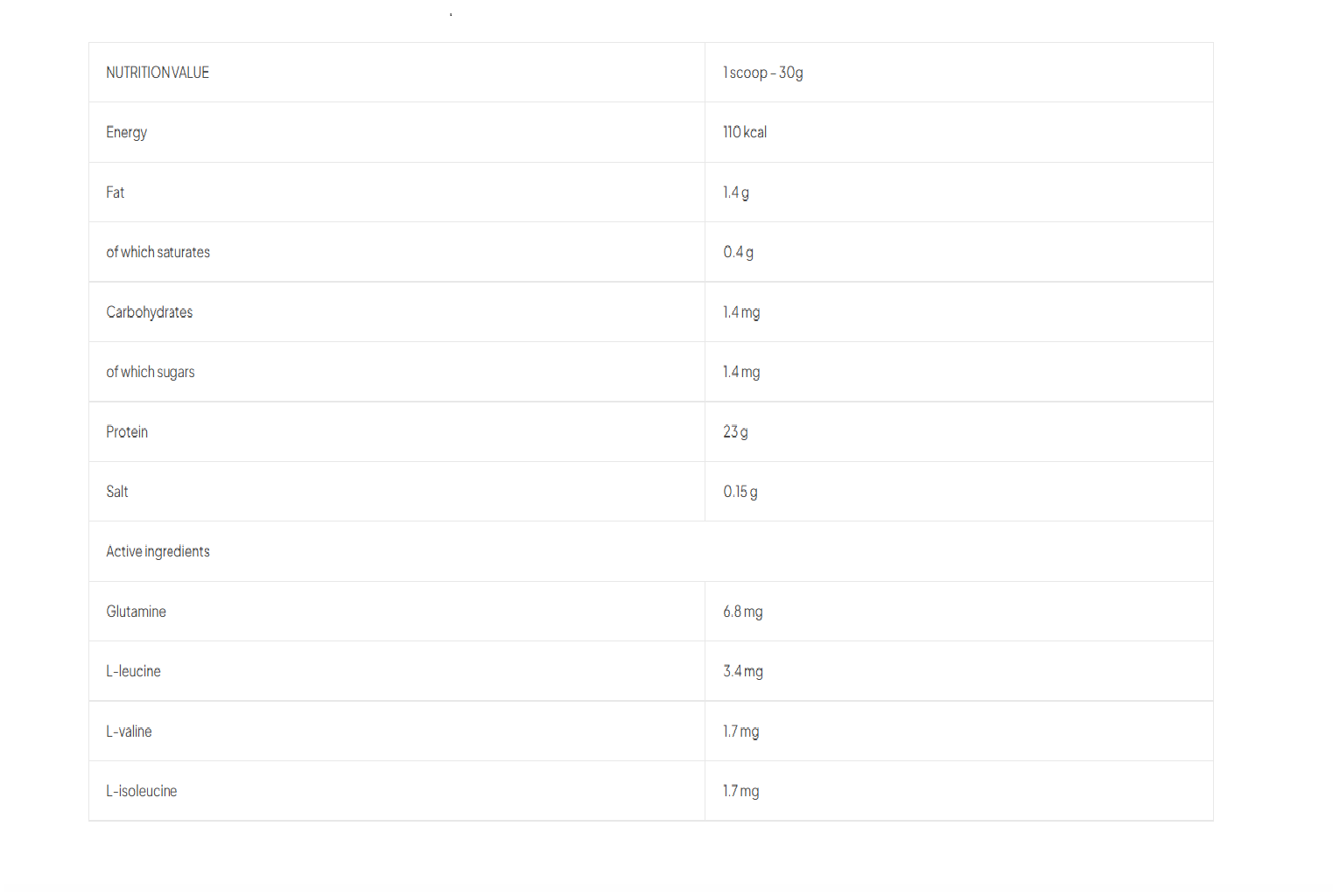Click the NUTRITION VALUE header cell
1333x896 pixels.
point(158,73)
